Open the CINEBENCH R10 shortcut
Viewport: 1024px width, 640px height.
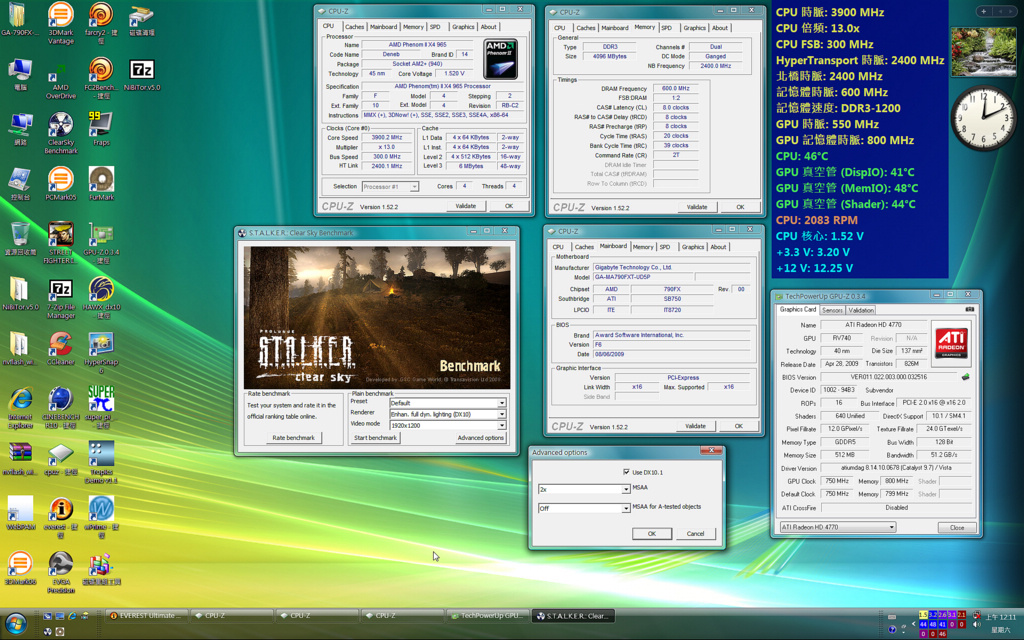click(61, 408)
